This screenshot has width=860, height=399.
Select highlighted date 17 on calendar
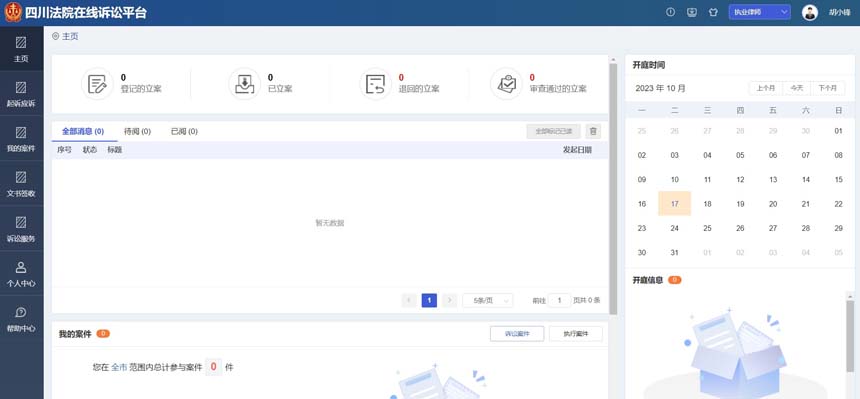675,204
